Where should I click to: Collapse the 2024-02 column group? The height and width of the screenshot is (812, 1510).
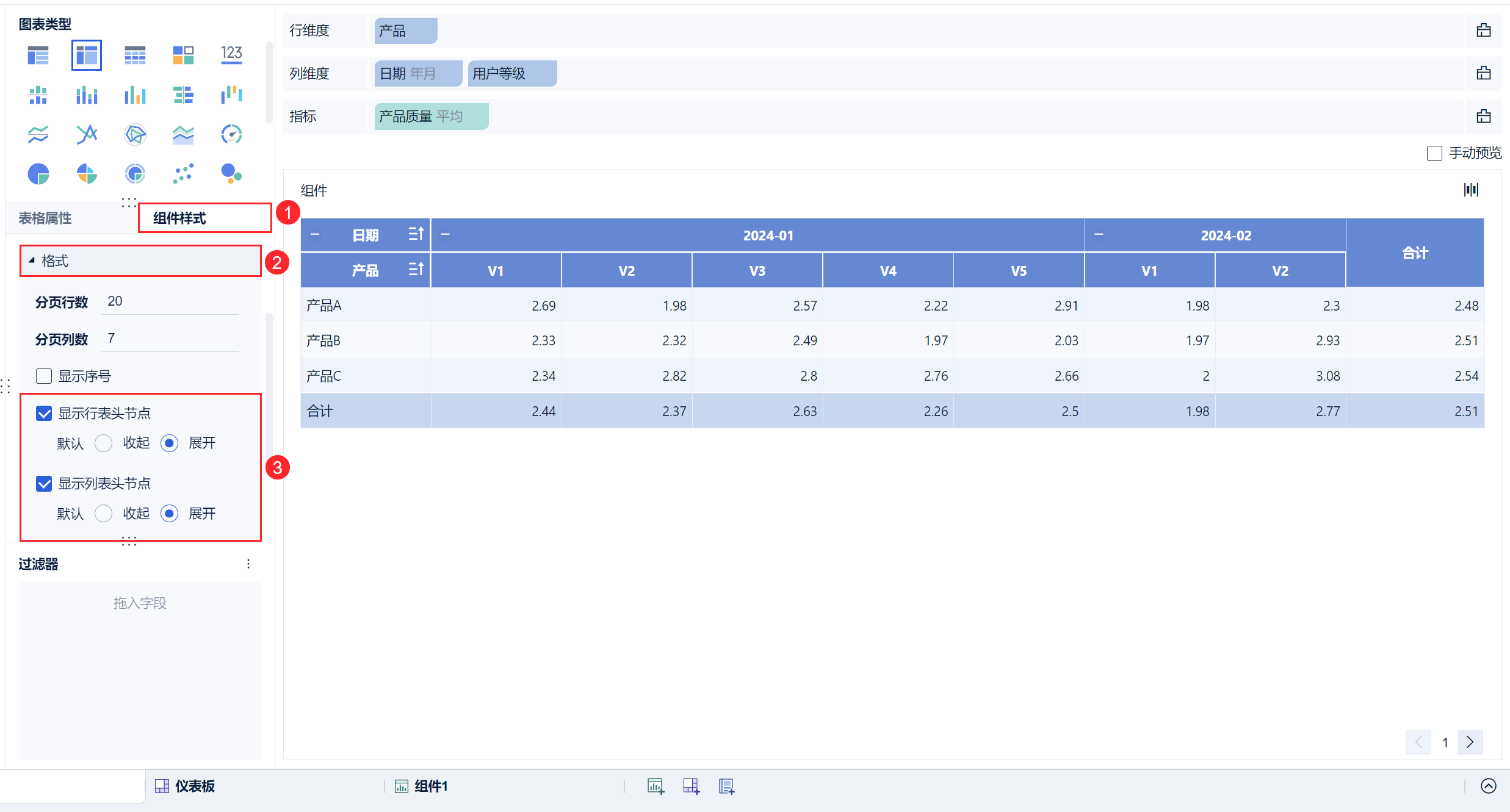pos(1099,235)
